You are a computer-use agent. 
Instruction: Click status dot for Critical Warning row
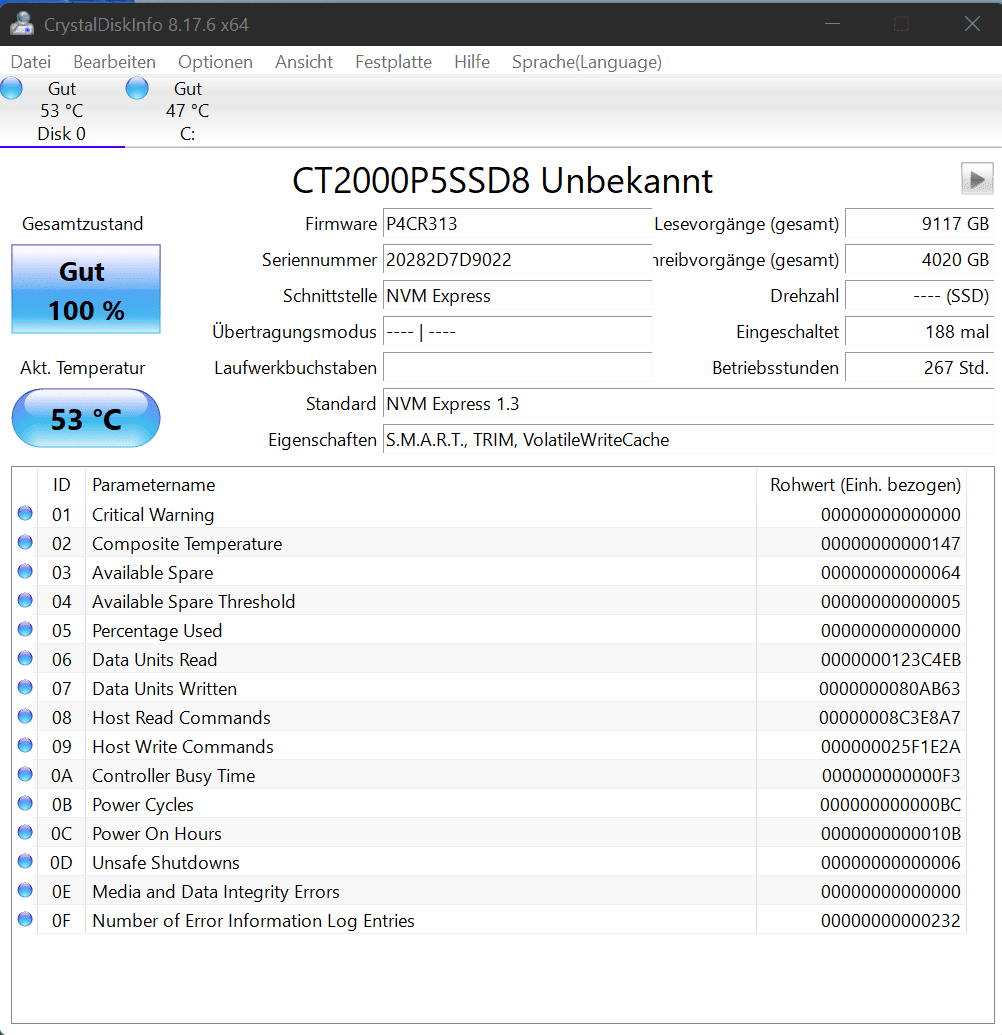point(25,513)
